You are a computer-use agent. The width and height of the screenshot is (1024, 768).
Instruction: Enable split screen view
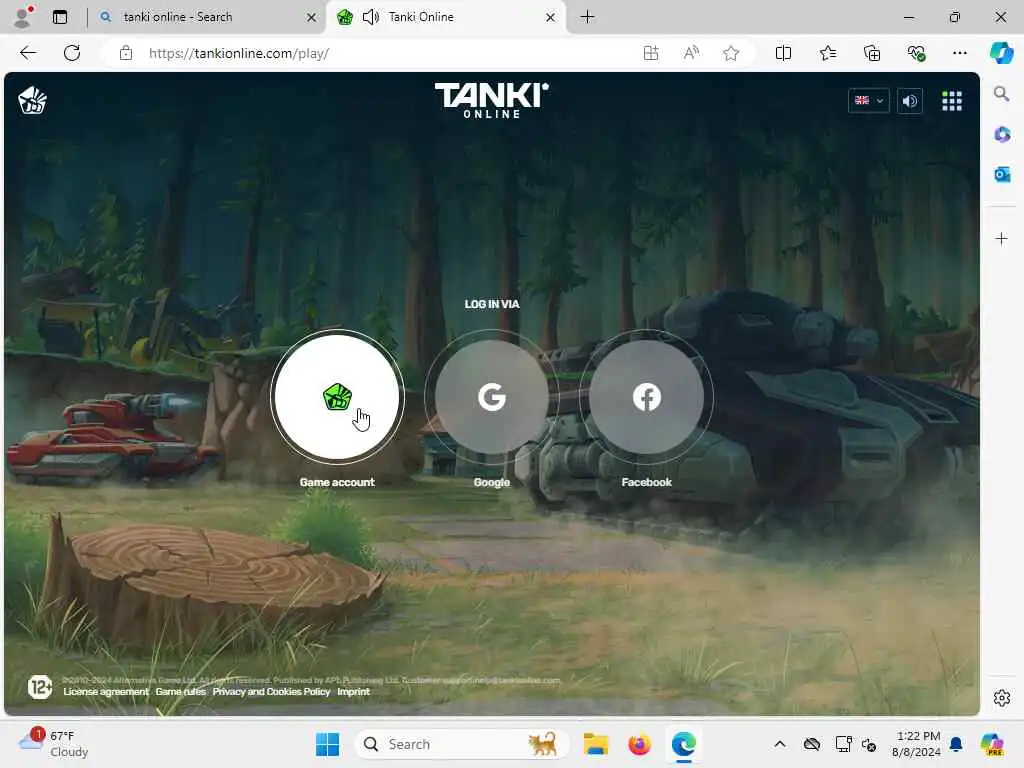point(783,53)
